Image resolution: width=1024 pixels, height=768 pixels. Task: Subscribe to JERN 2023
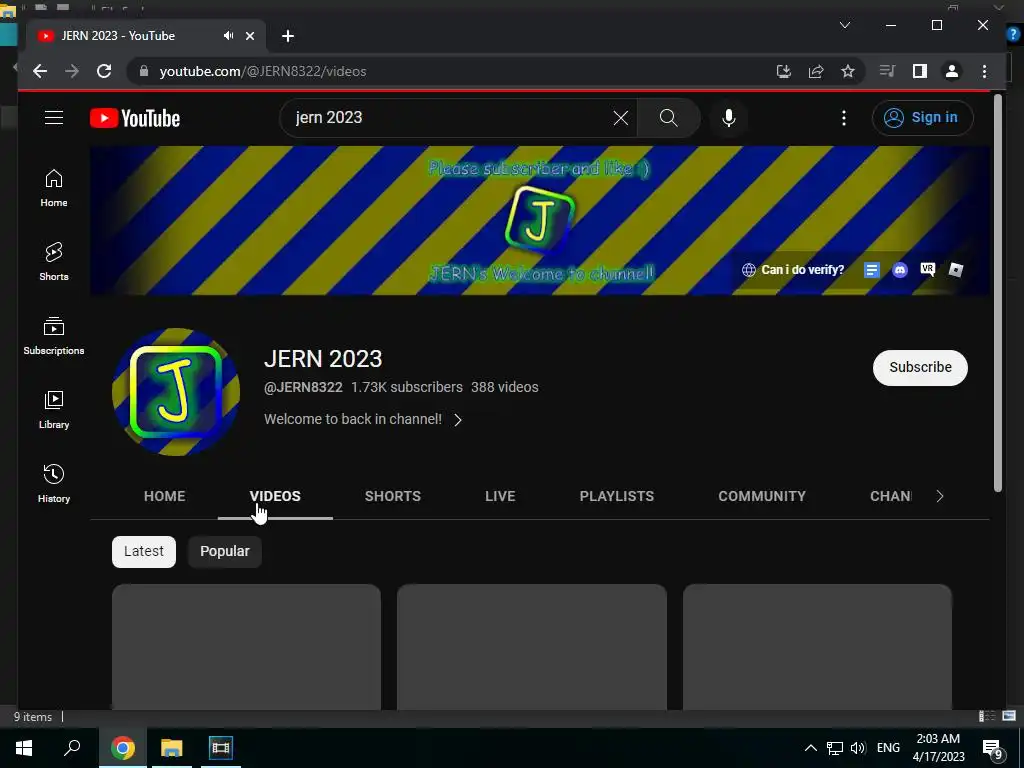(x=920, y=367)
